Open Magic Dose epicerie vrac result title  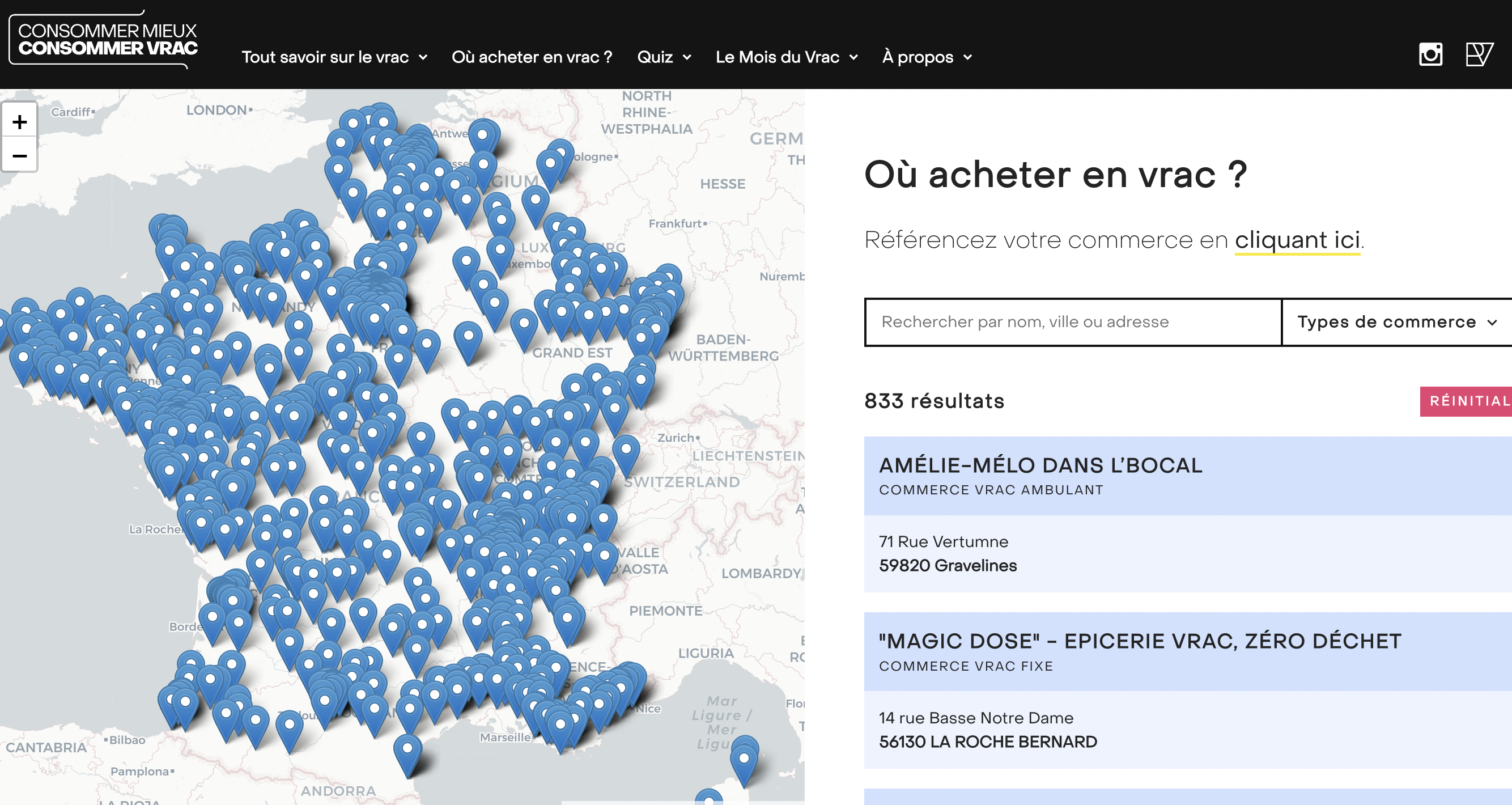[x=1139, y=641]
